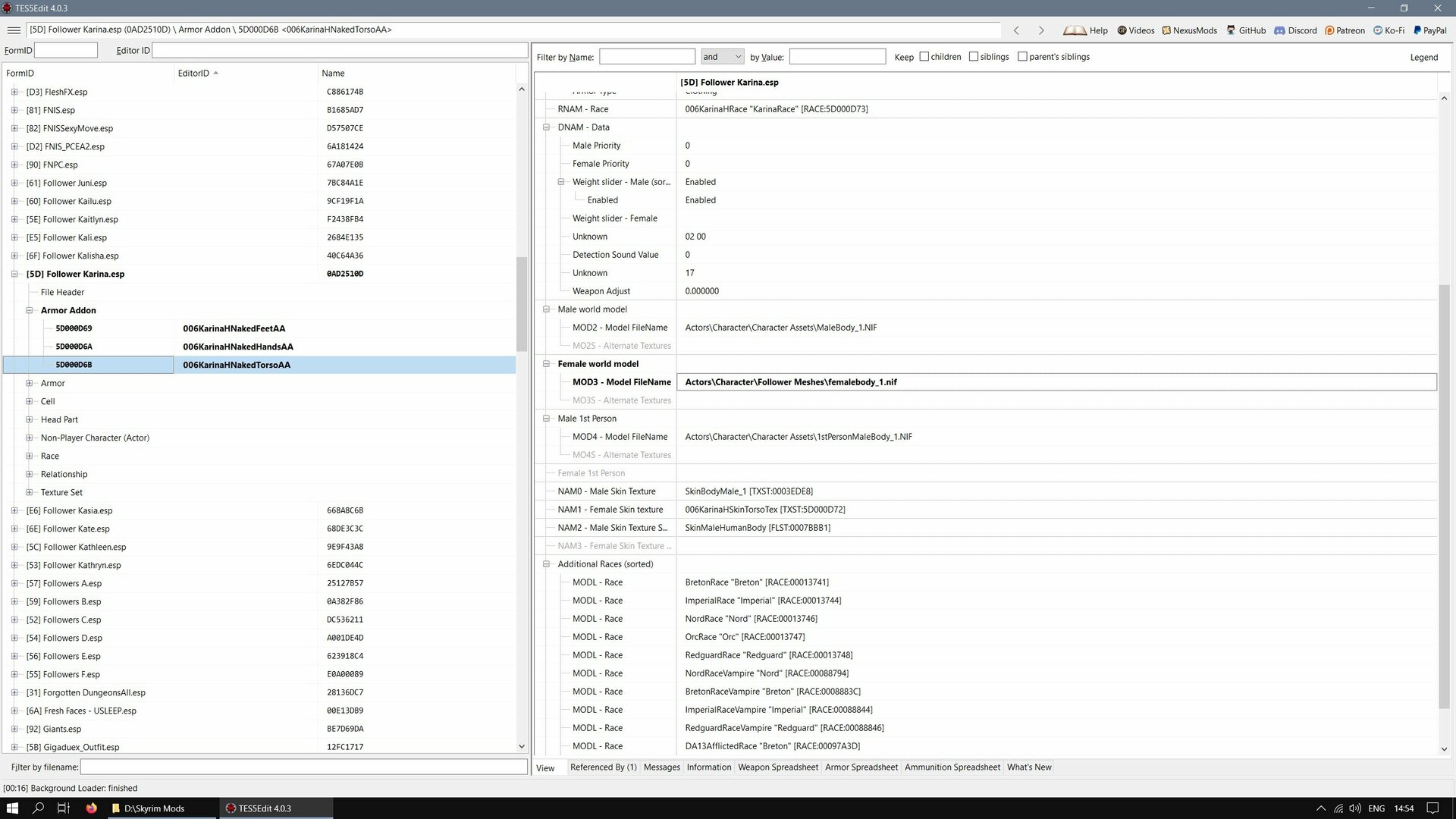Collapse the DNAM - Data section

tap(546, 127)
